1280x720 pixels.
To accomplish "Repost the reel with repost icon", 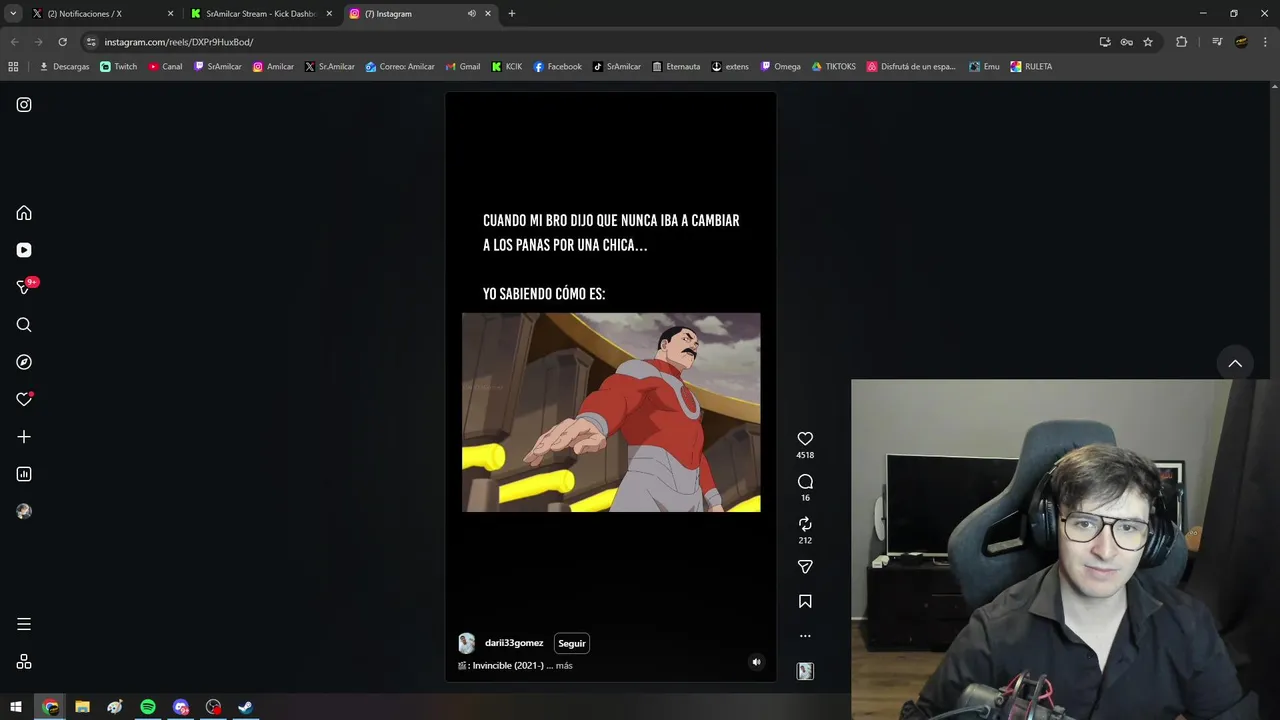I will point(805,524).
